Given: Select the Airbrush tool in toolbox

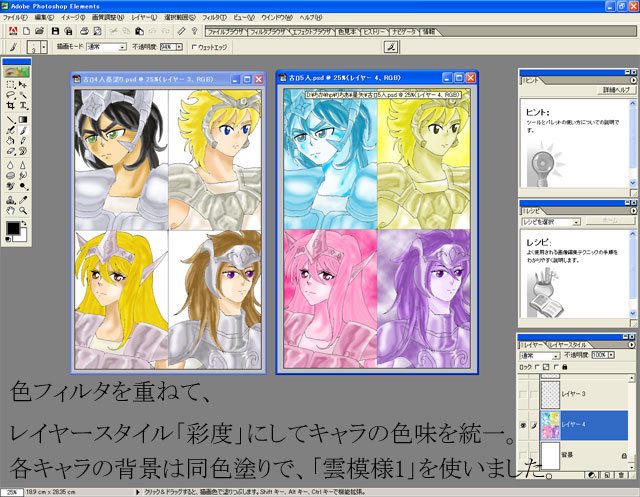Looking at the screenshot, I should [x=11, y=130].
